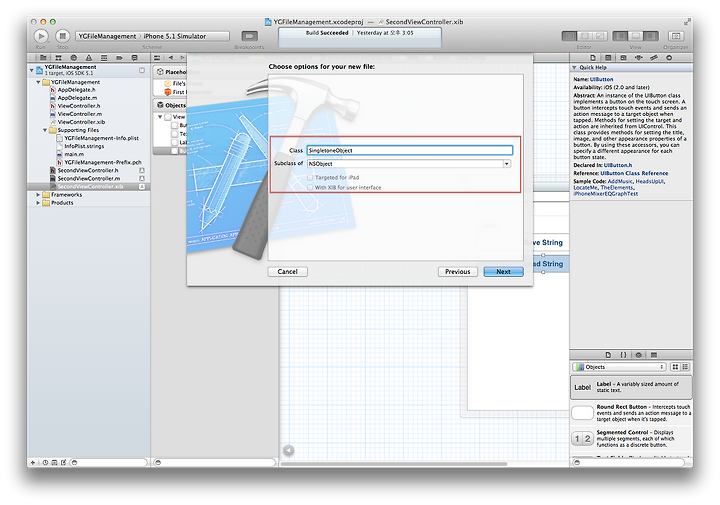Toggle the utilities pane view button
The image size is (720, 505).
click(651, 36)
